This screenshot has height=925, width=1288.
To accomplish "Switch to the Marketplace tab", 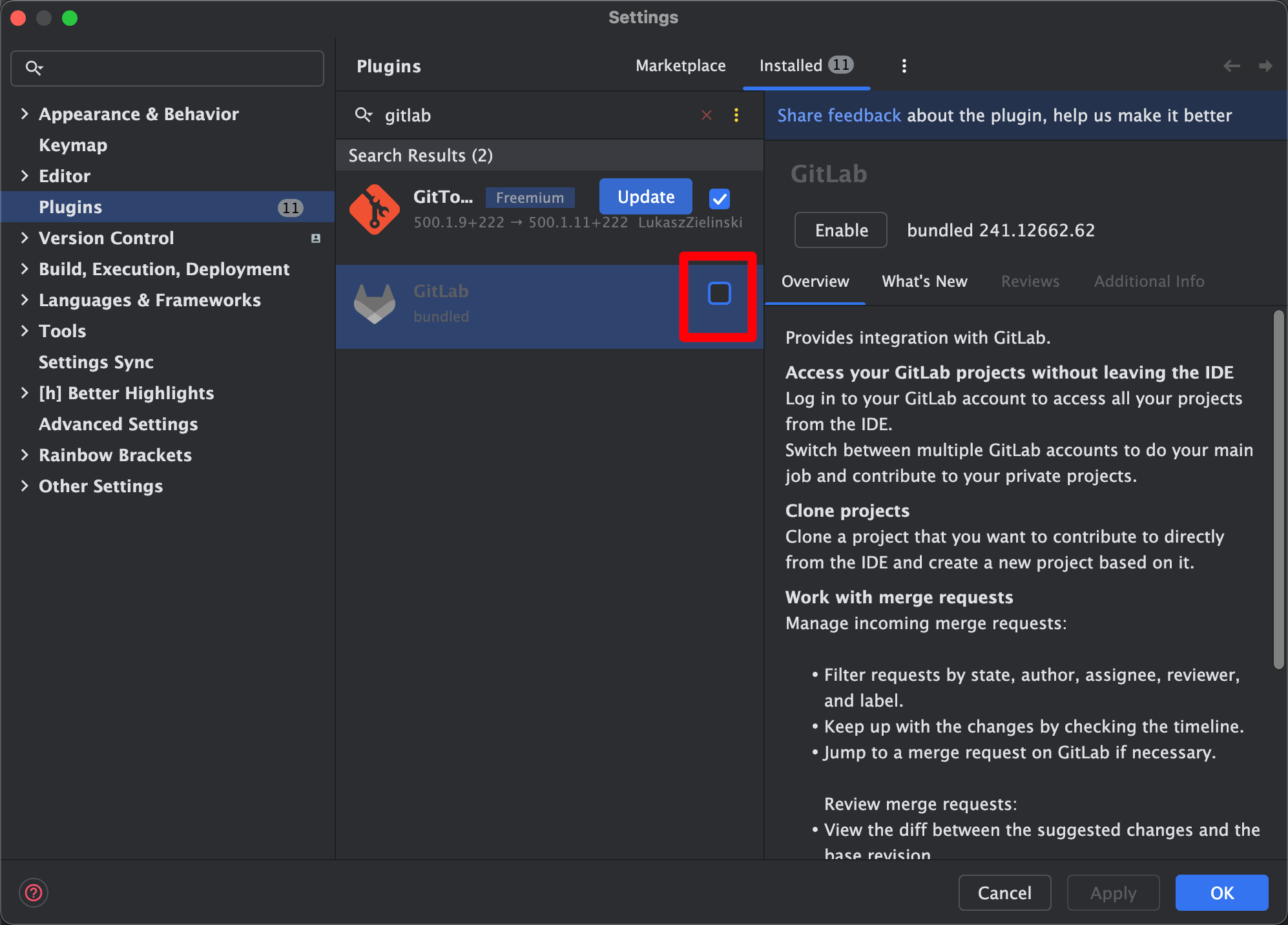I will pyautogui.click(x=680, y=66).
